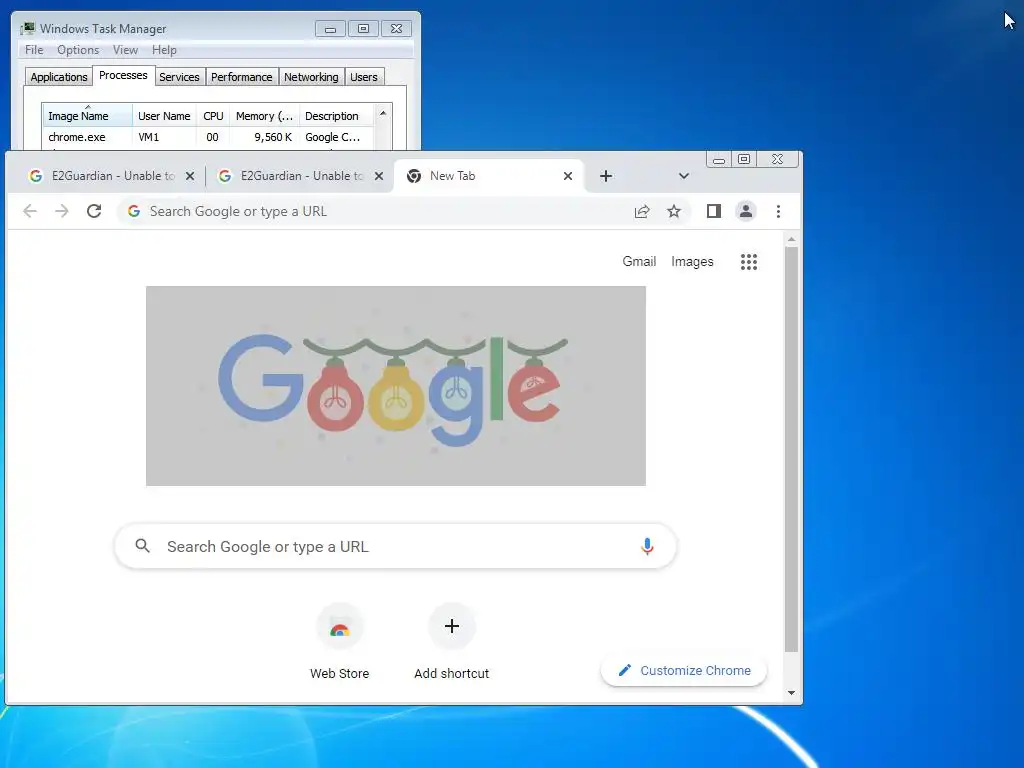Open Images link

point(692,261)
